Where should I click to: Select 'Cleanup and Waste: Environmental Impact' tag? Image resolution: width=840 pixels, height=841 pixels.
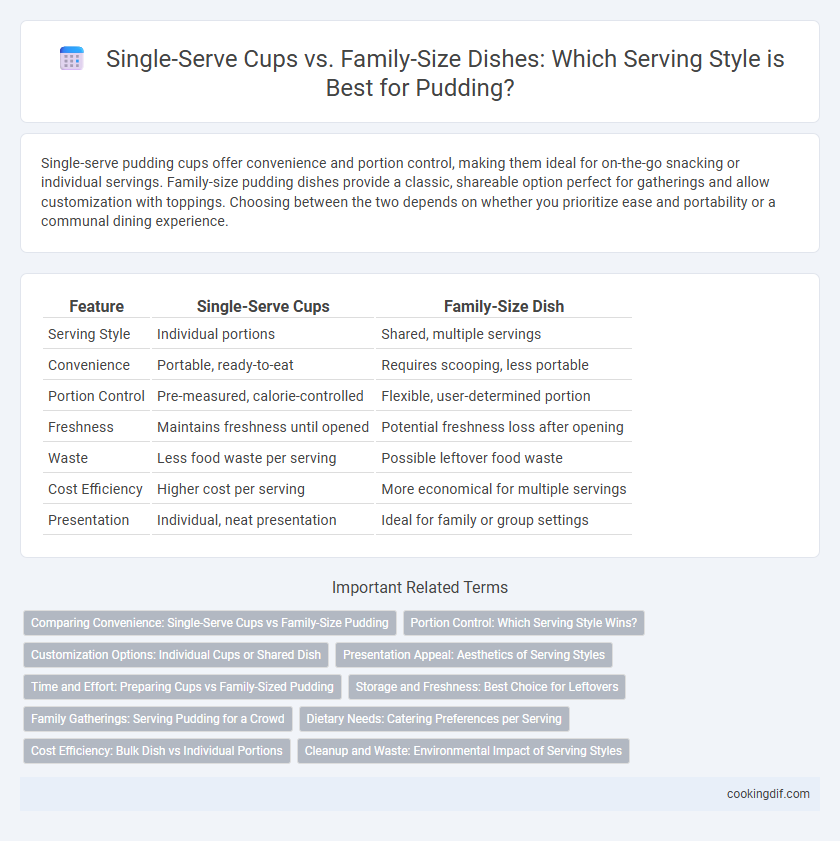click(x=463, y=751)
